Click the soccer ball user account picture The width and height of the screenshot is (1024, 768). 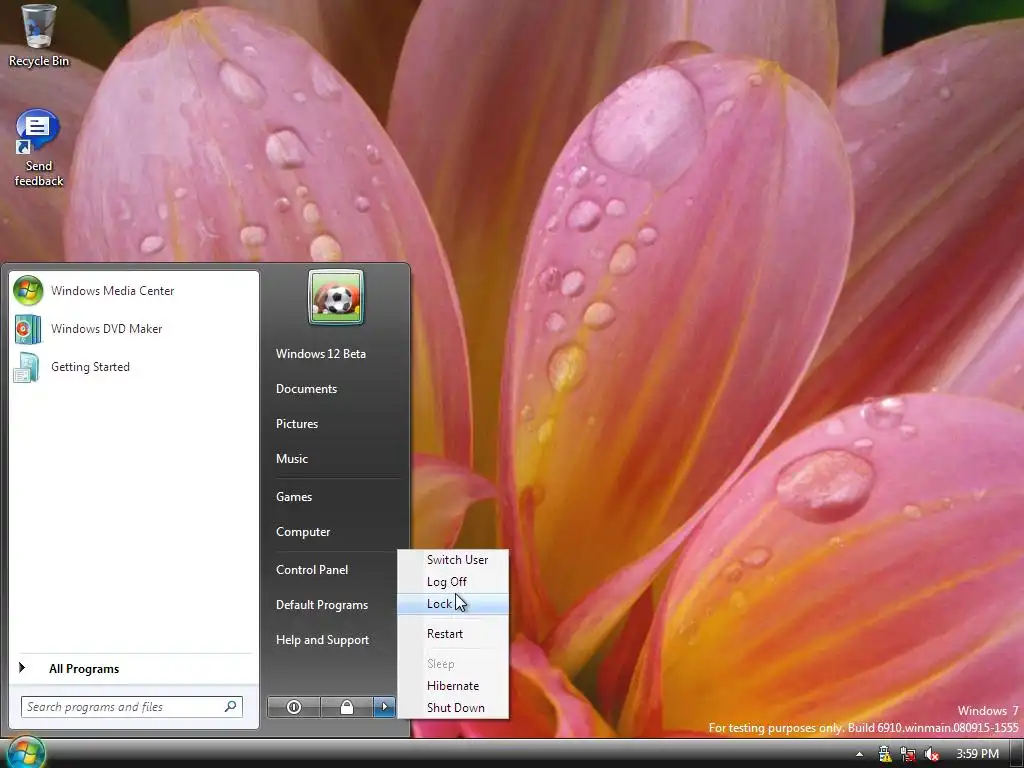click(336, 298)
